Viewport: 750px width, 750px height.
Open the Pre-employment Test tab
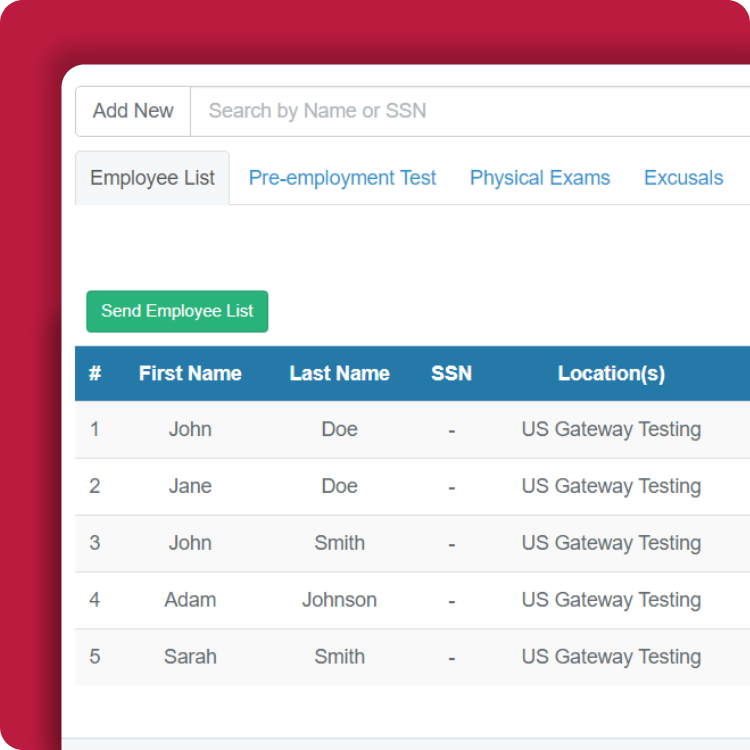(342, 178)
